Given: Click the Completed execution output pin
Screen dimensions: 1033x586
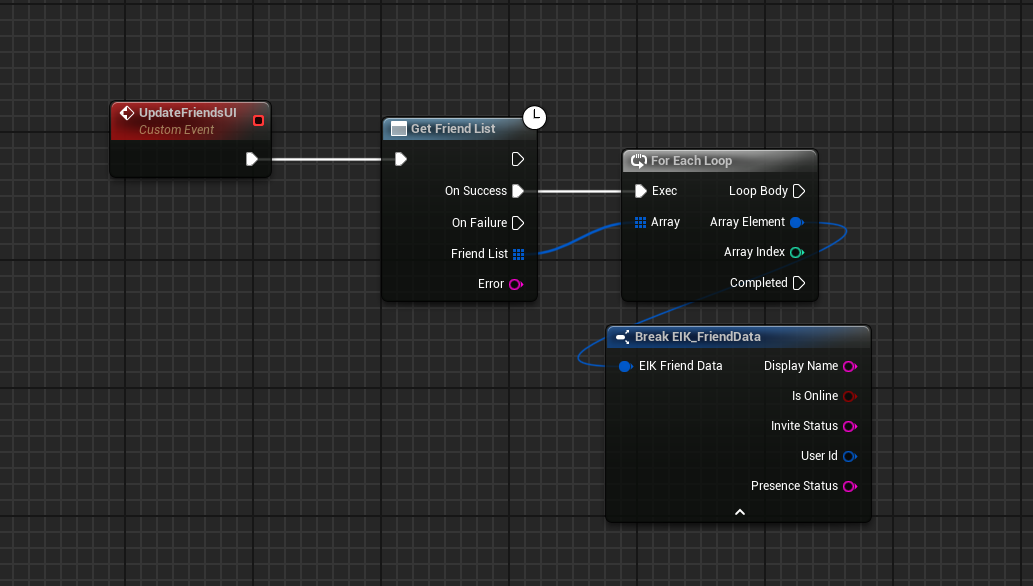Looking at the screenshot, I should [798, 283].
